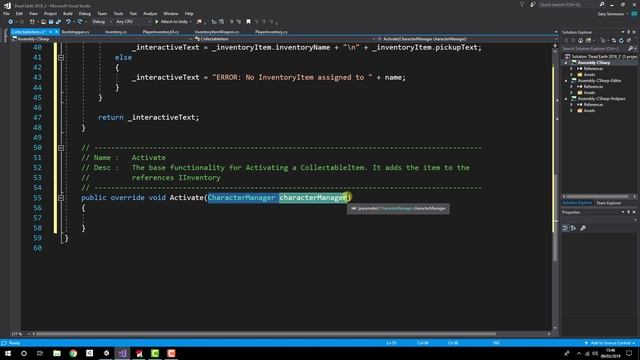
Task: Click the feedback icon beside Quick Launch
Action: tap(533, 4)
